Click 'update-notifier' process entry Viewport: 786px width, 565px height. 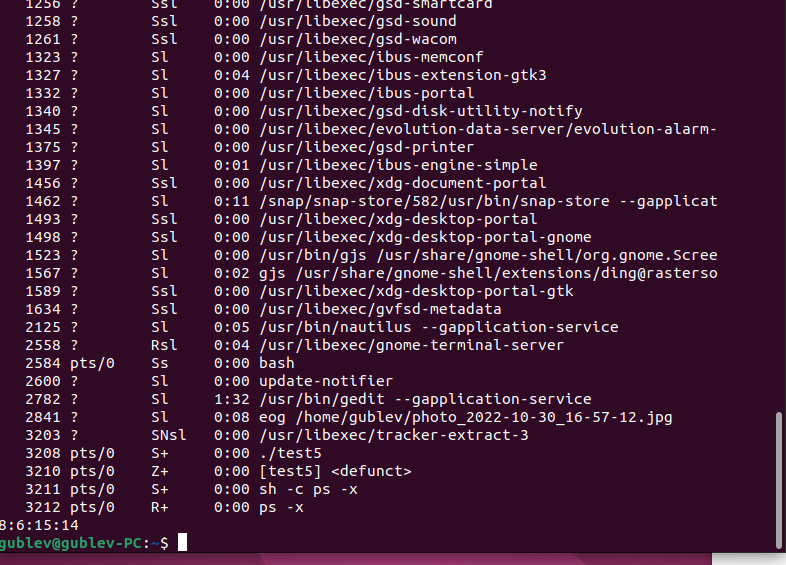click(326, 382)
